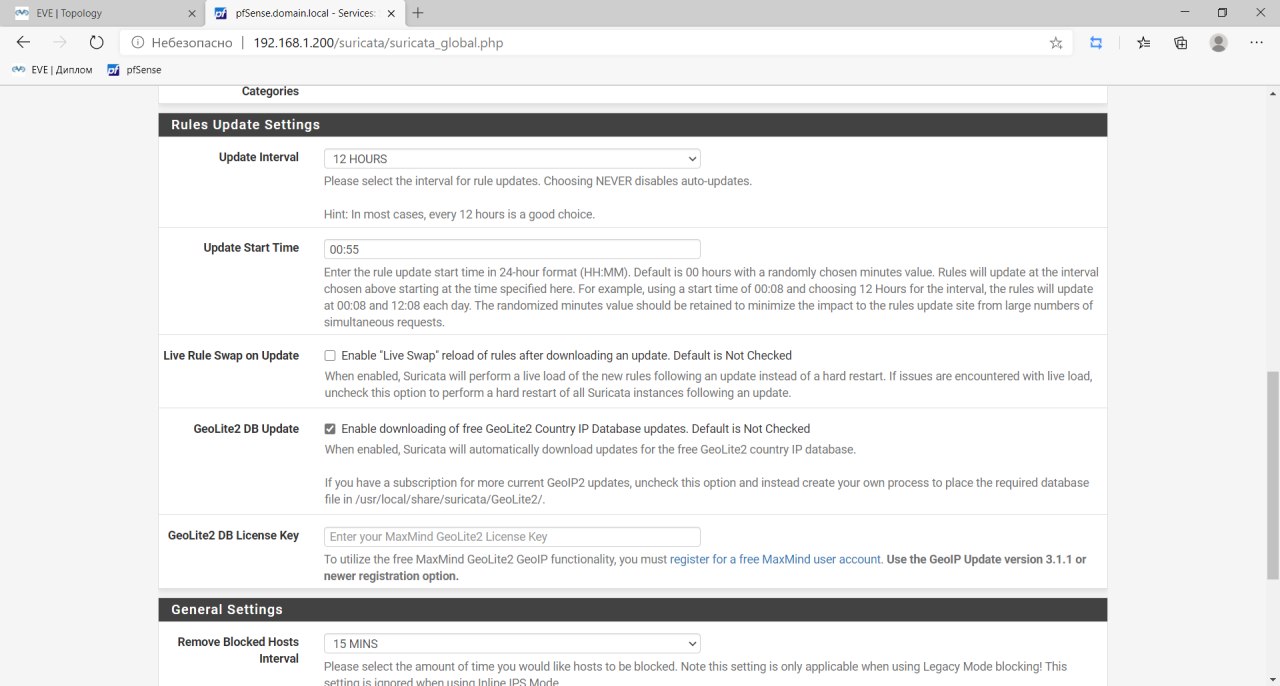Click the Categories label at the top

tap(270, 91)
